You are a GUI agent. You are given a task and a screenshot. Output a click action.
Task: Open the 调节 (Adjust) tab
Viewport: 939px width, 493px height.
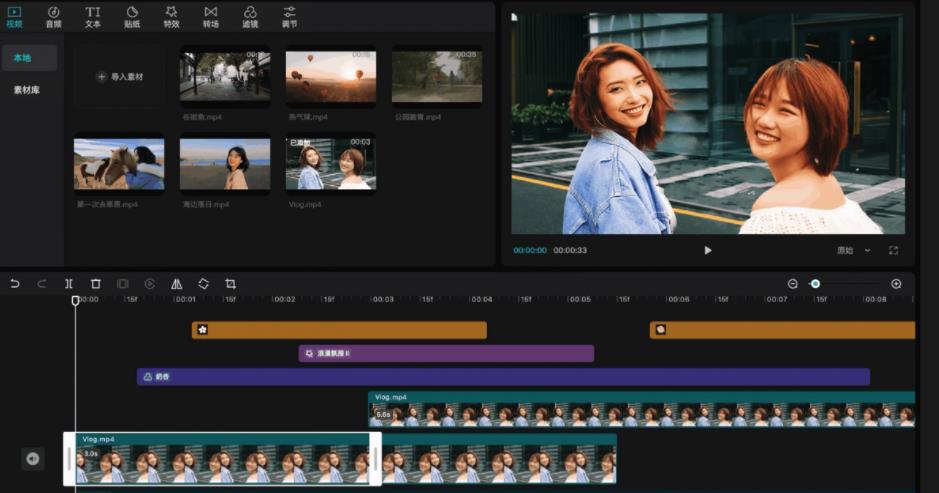tap(289, 17)
